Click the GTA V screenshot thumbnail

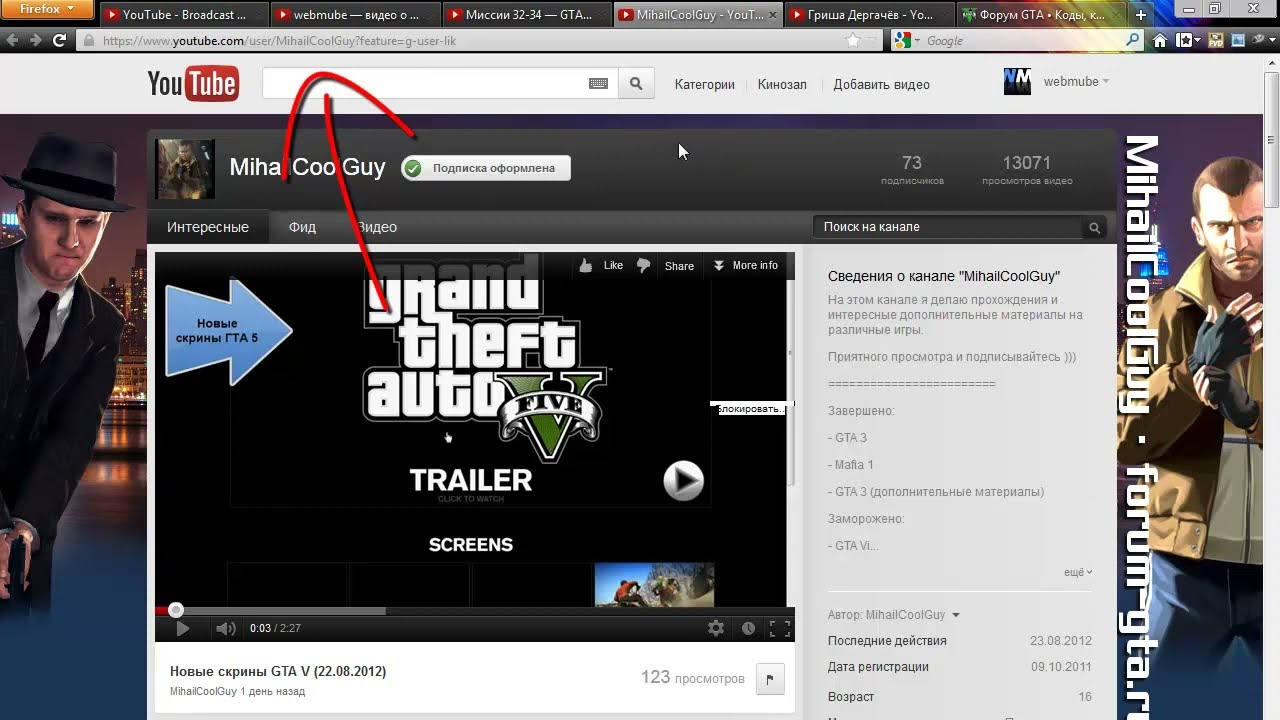pyautogui.click(x=654, y=584)
